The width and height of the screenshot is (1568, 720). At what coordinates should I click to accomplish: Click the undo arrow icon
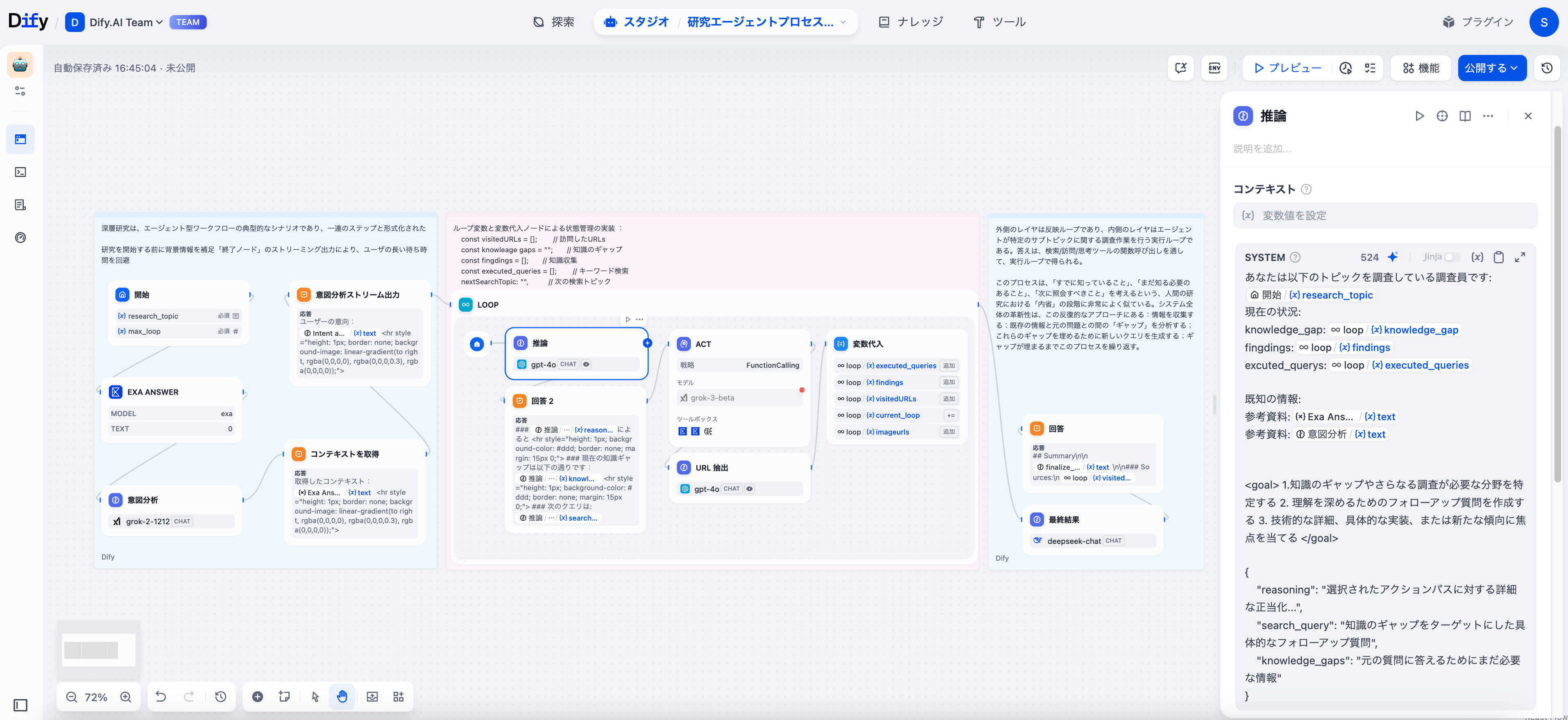point(161,696)
